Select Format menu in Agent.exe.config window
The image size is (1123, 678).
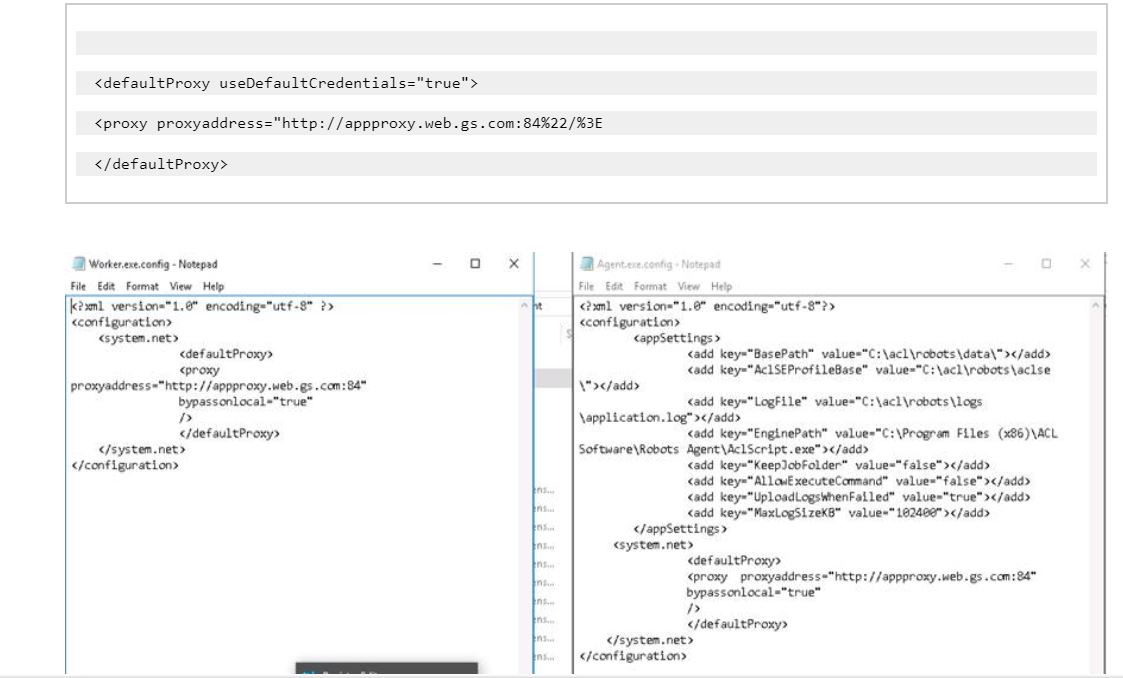pos(651,286)
